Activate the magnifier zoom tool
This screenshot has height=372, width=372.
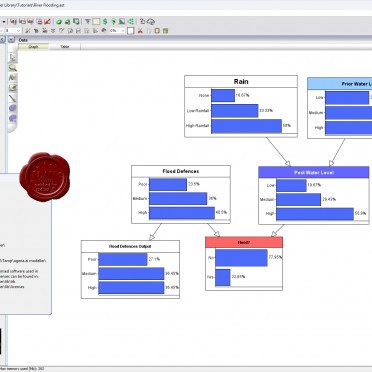point(13,68)
